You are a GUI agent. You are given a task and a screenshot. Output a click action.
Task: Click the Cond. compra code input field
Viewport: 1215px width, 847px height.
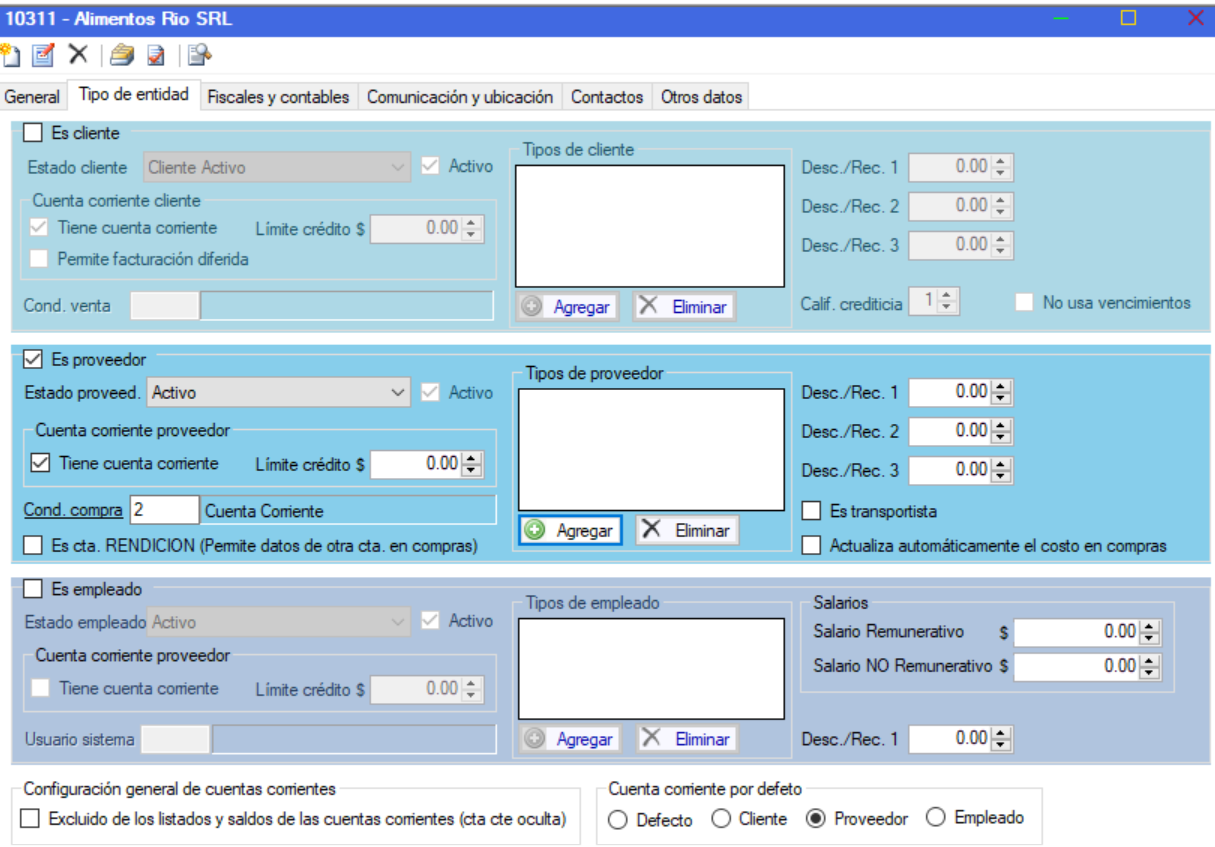click(x=163, y=510)
